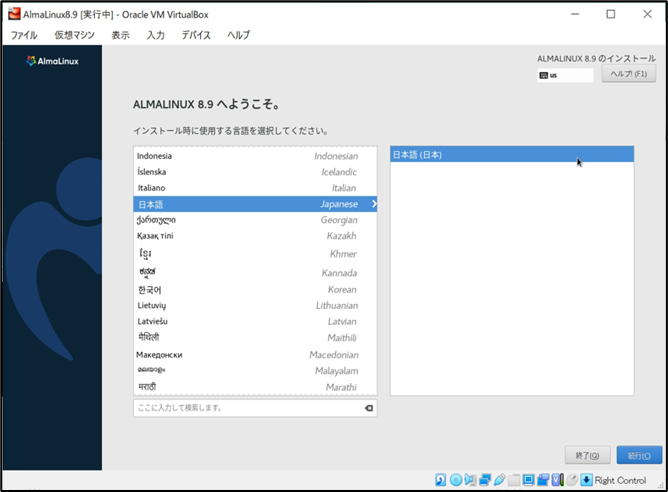This screenshot has width=668, height=492.
Task: Select the Malayalam language row
Action: point(255,371)
